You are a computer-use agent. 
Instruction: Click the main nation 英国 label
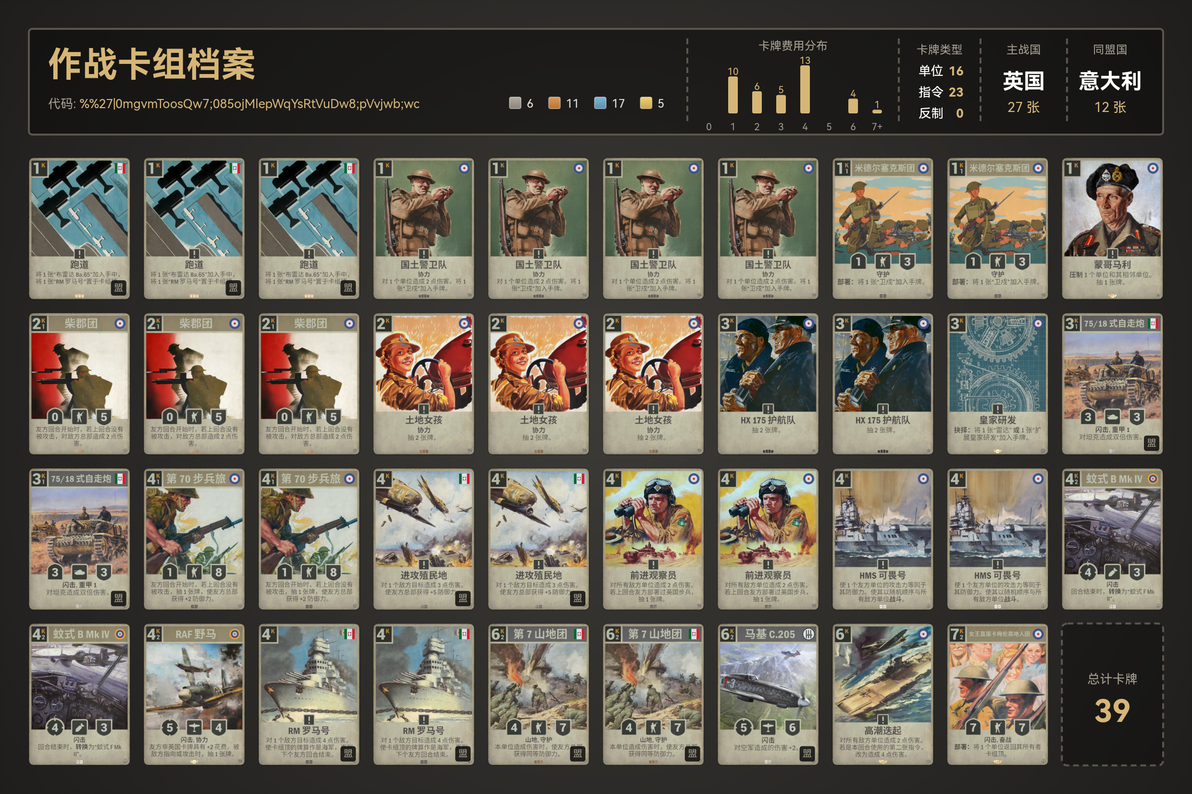pyautogui.click(x=1023, y=81)
